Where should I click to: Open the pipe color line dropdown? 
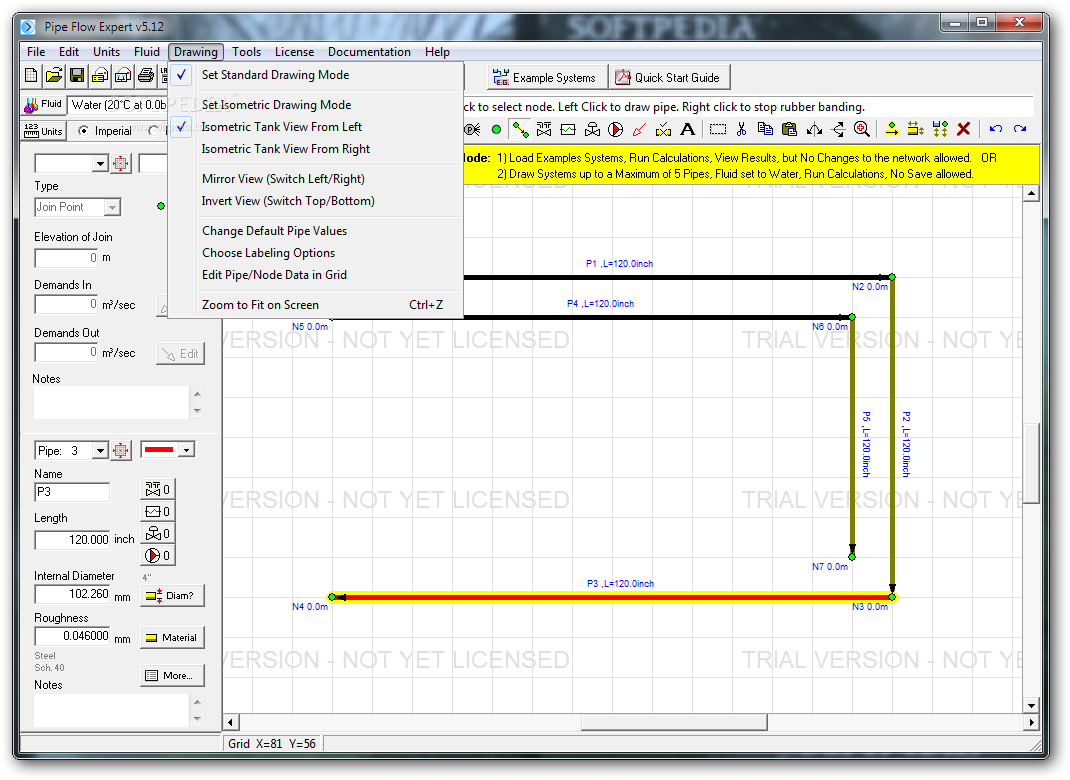pos(186,450)
